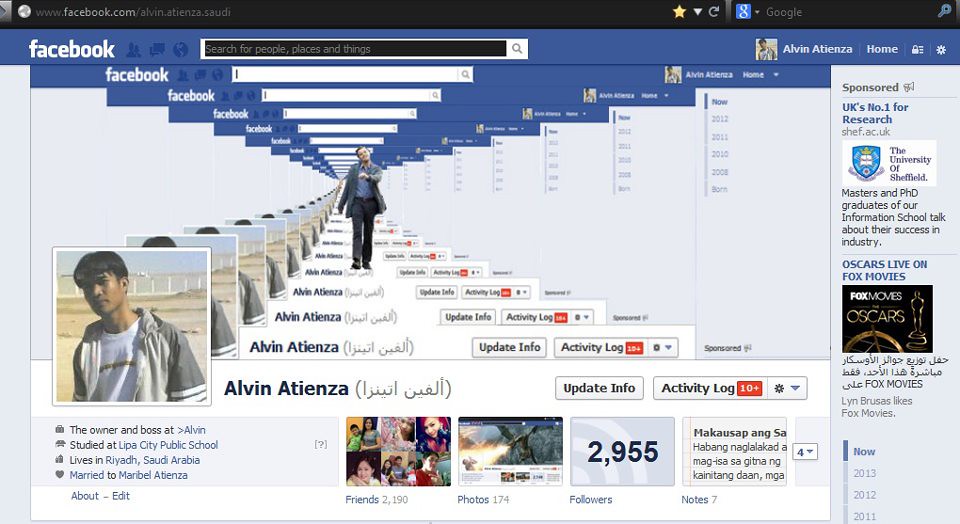Click the browser address bar URL
The width and height of the screenshot is (960, 524).
click(133, 12)
